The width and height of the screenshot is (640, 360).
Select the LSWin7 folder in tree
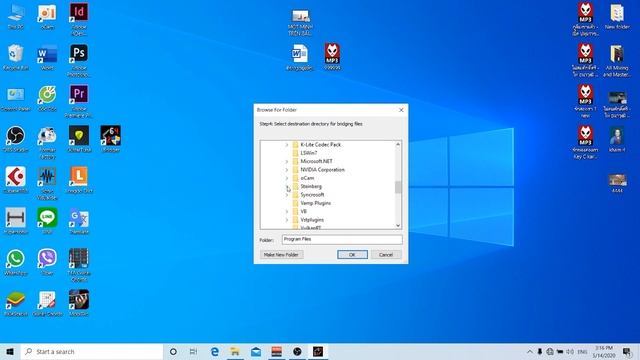pos(309,153)
